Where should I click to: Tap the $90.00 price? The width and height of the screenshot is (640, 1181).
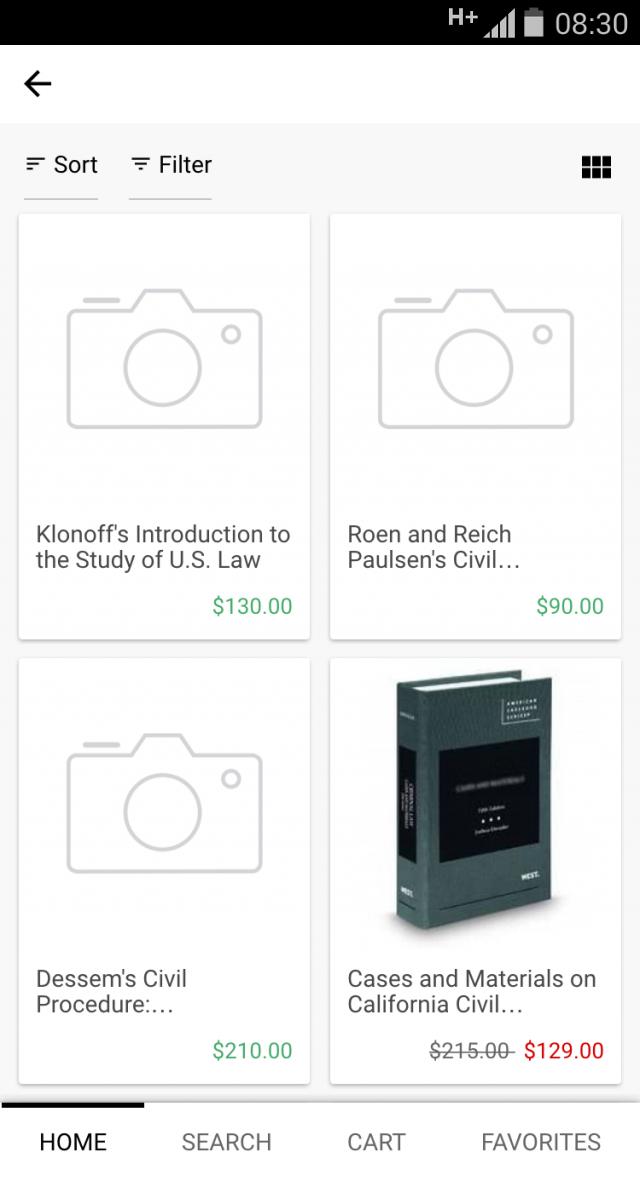point(570,606)
